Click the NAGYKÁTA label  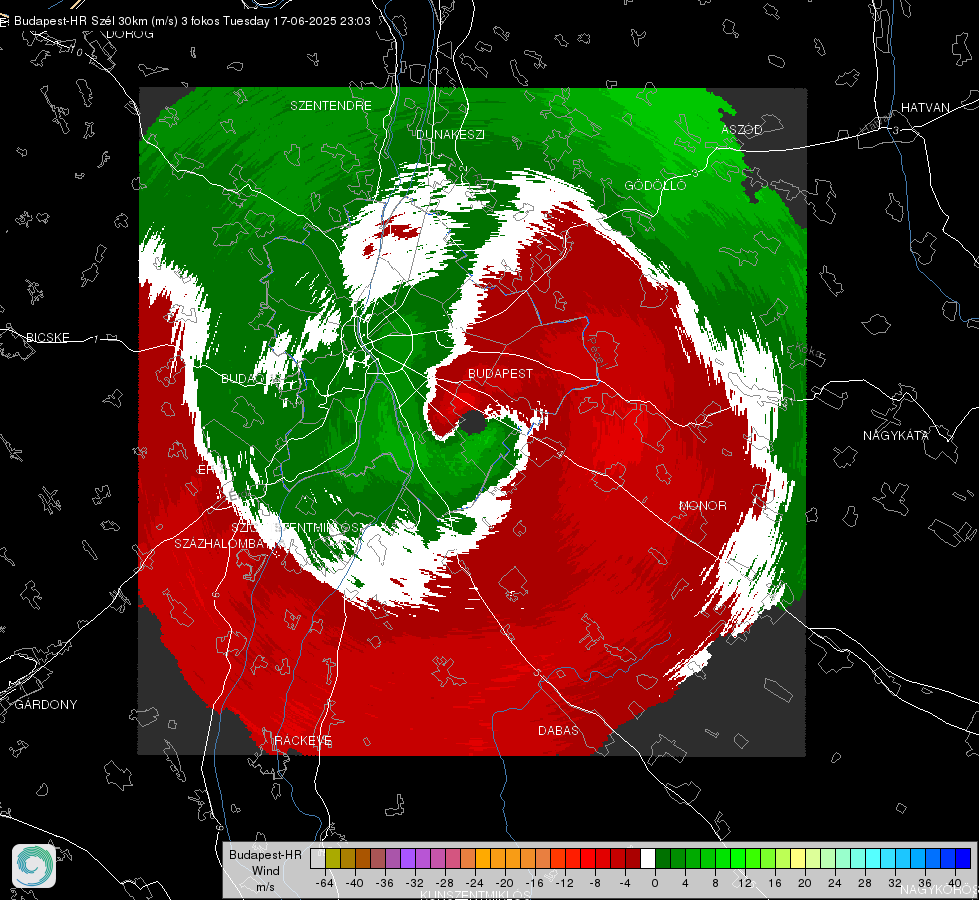tap(896, 436)
